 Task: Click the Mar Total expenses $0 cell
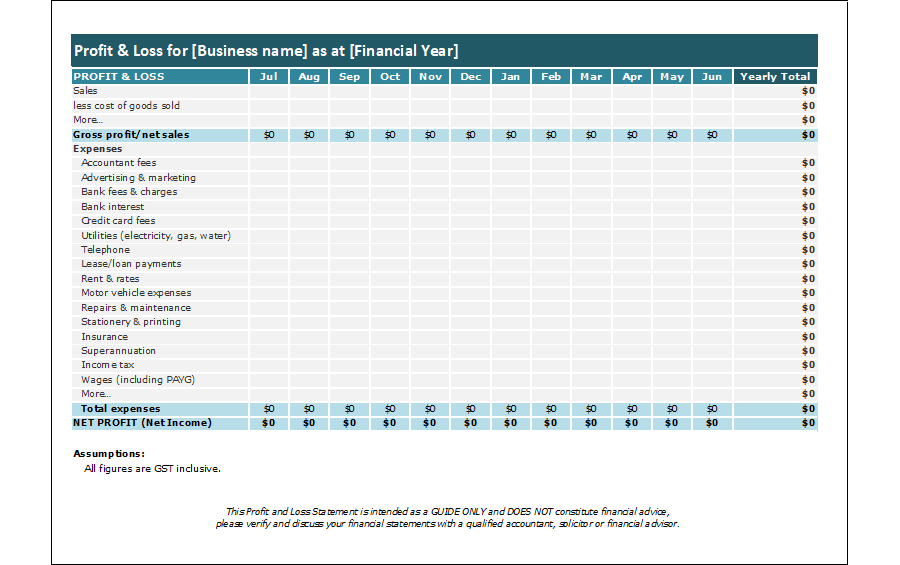pos(591,409)
